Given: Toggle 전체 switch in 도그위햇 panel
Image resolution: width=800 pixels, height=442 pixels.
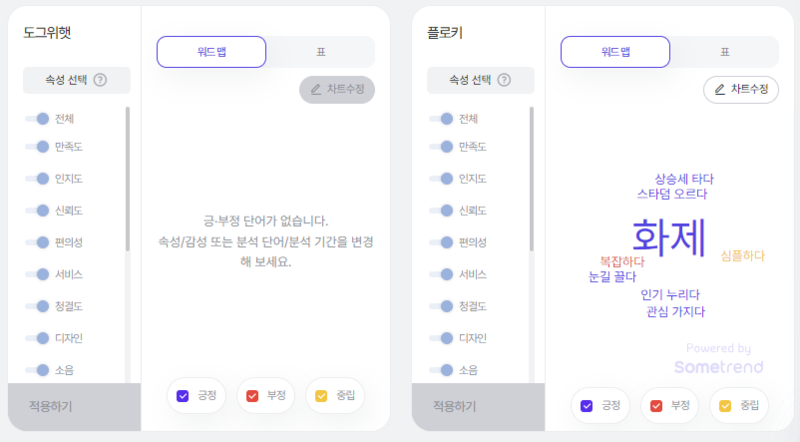Looking at the screenshot, I should (37, 119).
